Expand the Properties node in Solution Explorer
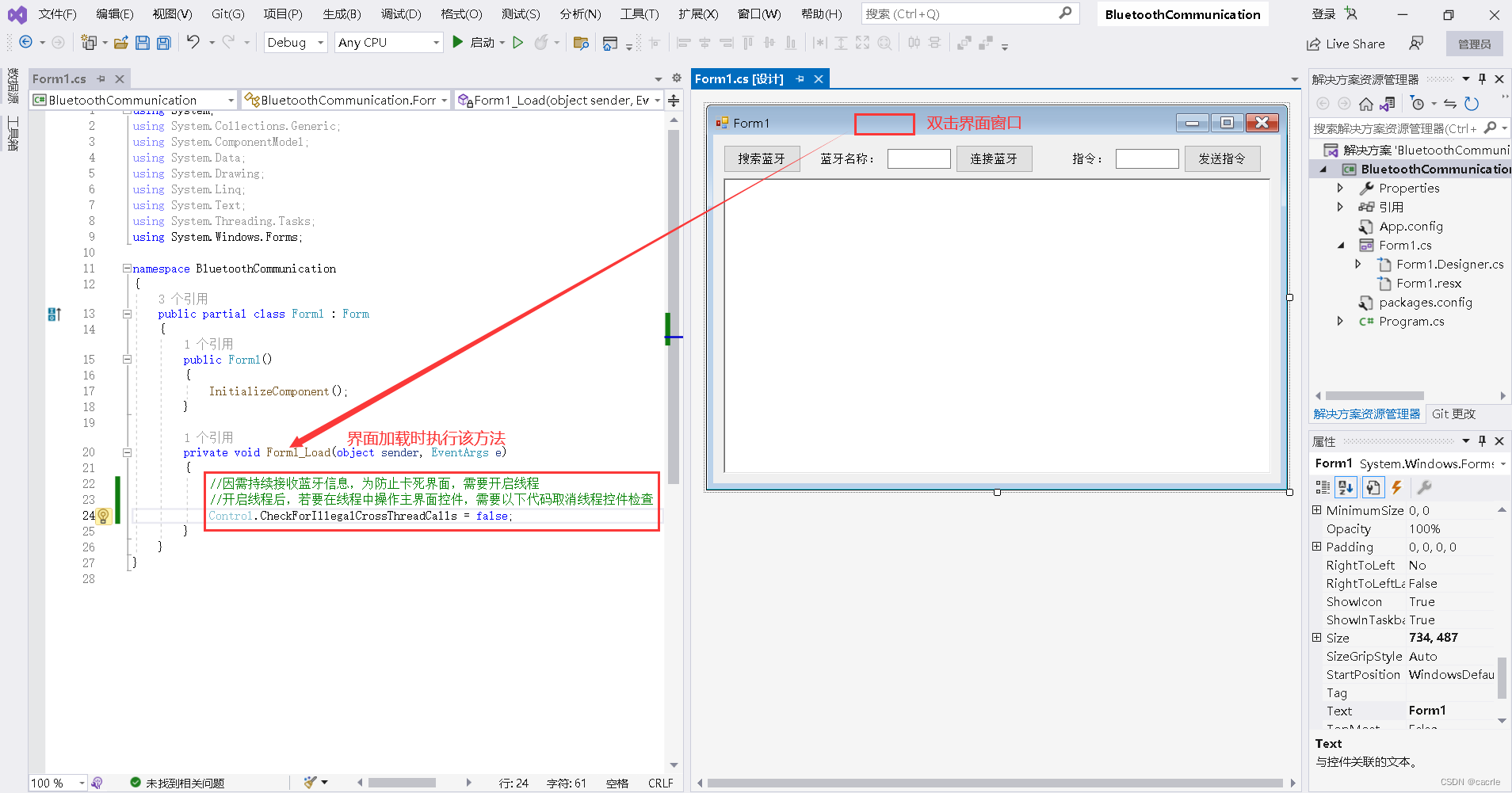 pos(1340,188)
